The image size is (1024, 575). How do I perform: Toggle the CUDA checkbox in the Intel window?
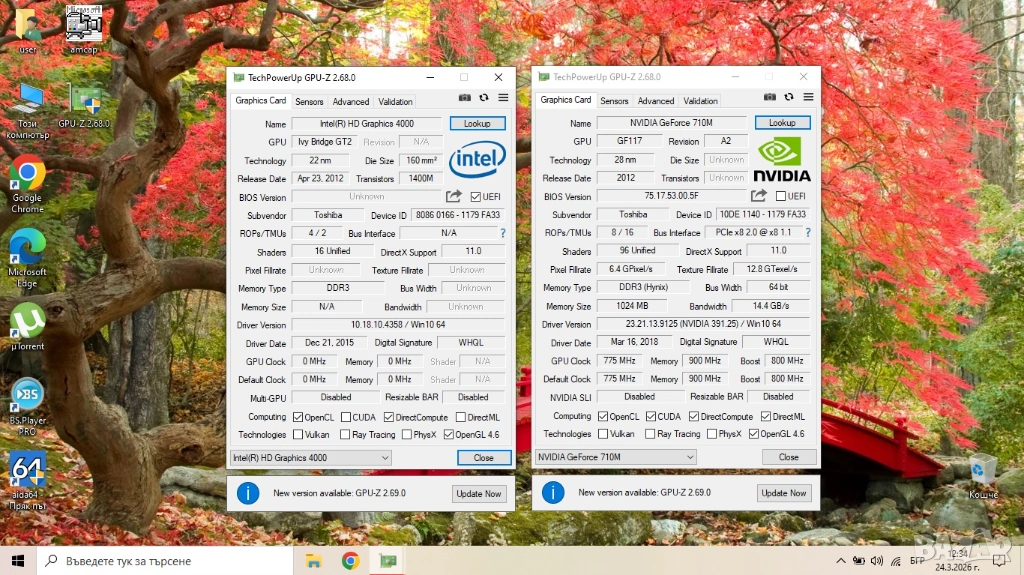[346, 417]
